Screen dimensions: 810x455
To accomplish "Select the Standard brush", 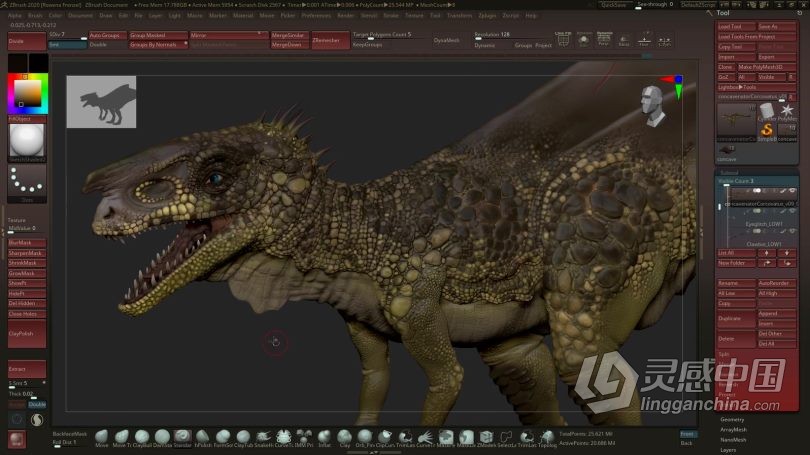I will click(182, 438).
